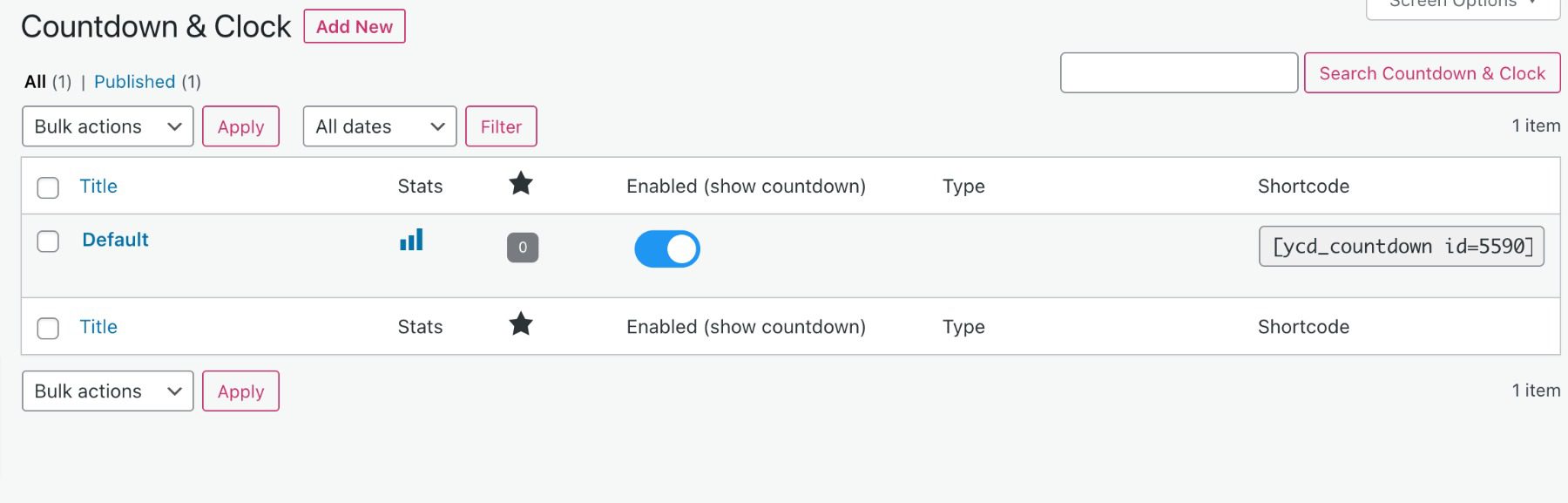Open the Default countdown for editing

click(x=115, y=239)
